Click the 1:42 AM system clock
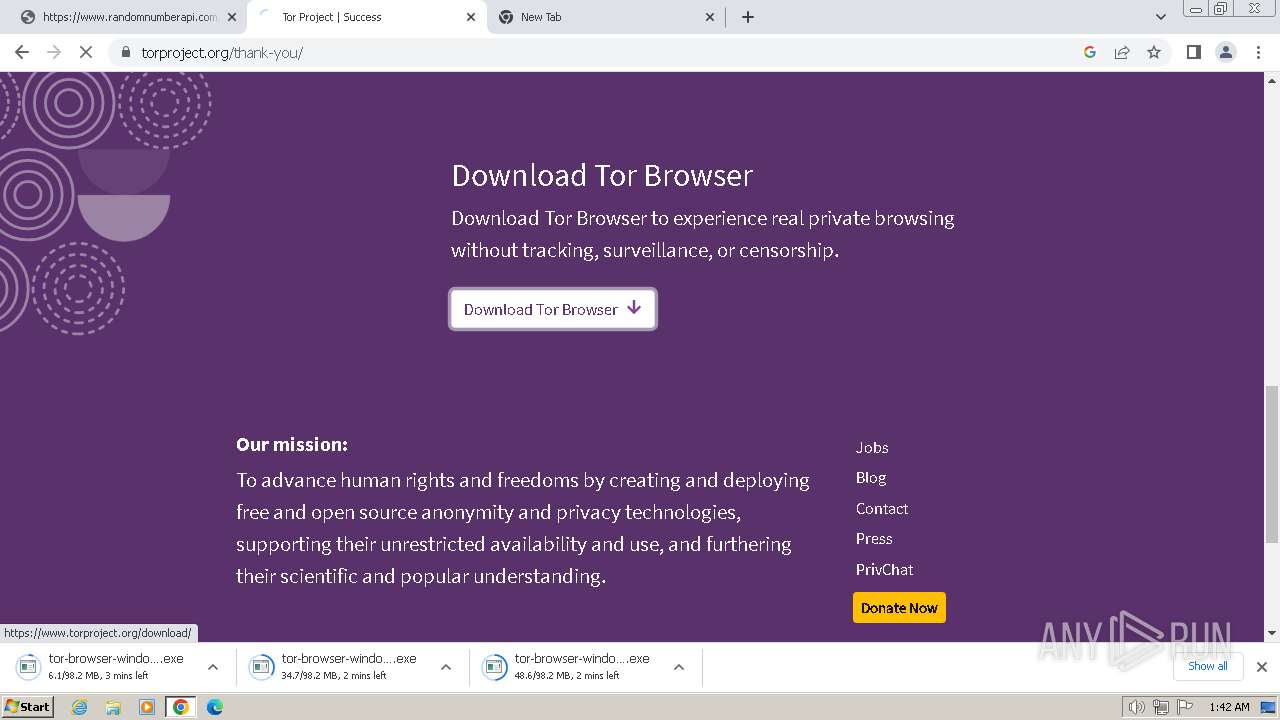1280x720 pixels. pyautogui.click(x=1229, y=707)
